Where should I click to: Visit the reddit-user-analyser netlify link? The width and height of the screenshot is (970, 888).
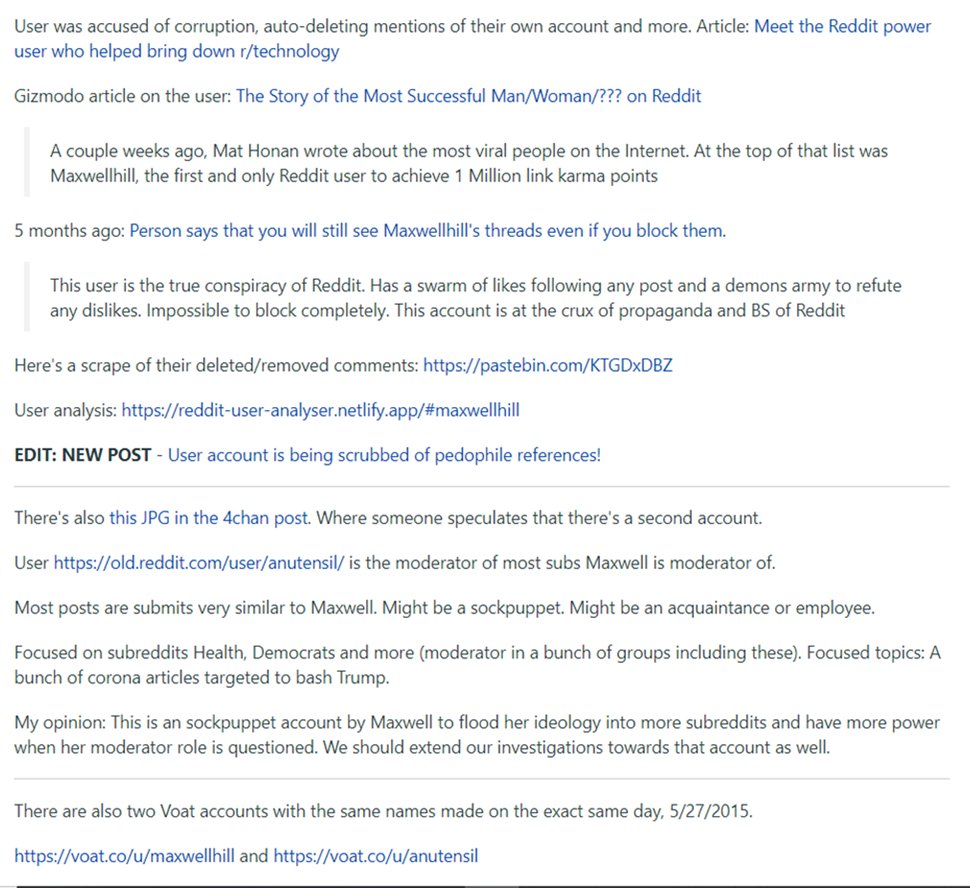320,410
